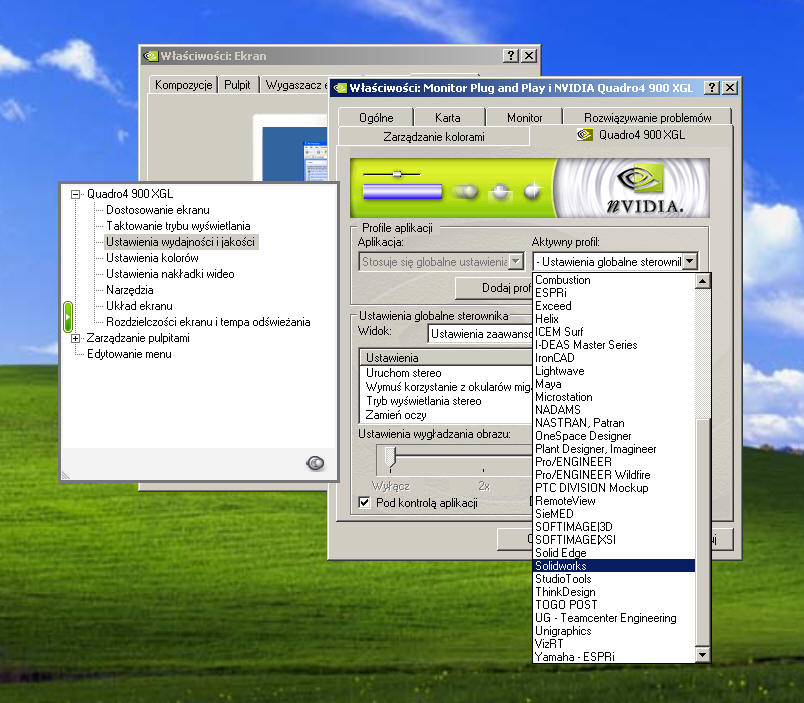
Task: Choose Lightwave profile
Action: tap(614, 371)
